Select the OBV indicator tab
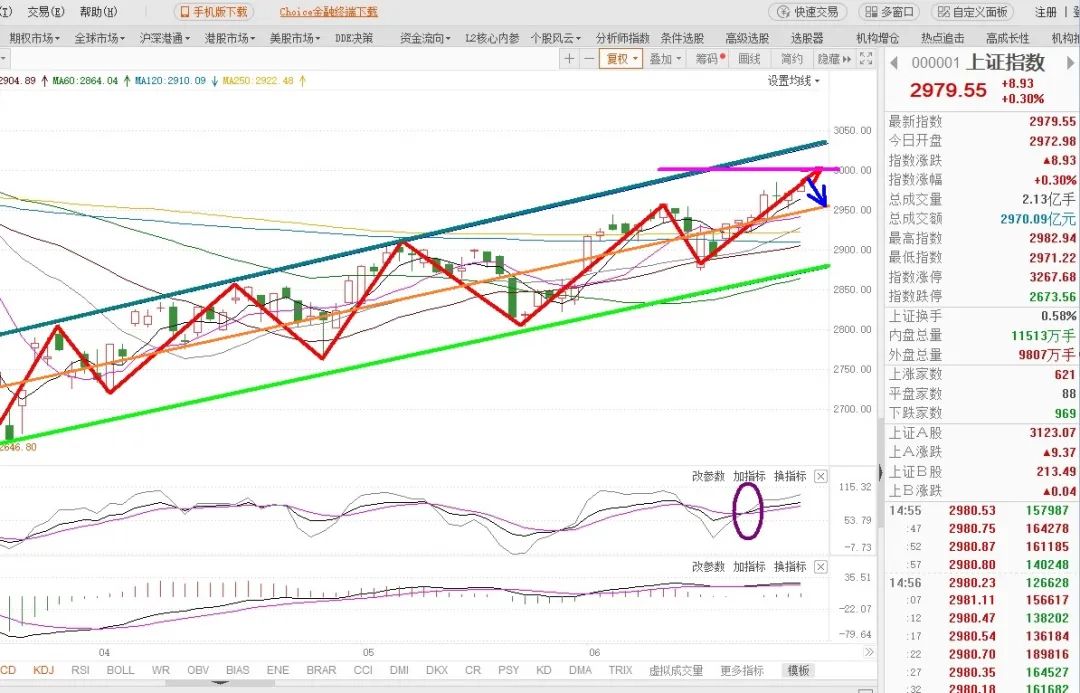Image resolution: width=1080 pixels, height=693 pixels. 198,670
